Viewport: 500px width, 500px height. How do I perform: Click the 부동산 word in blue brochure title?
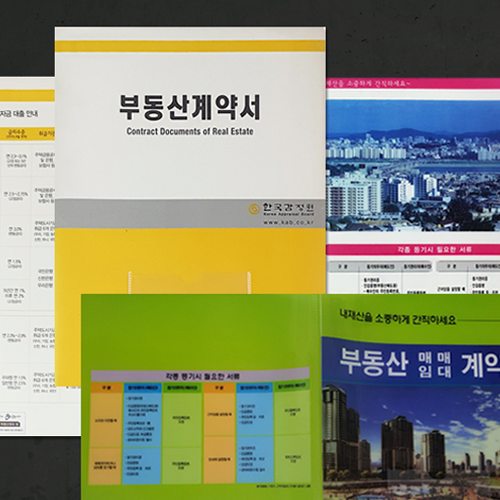374,363
